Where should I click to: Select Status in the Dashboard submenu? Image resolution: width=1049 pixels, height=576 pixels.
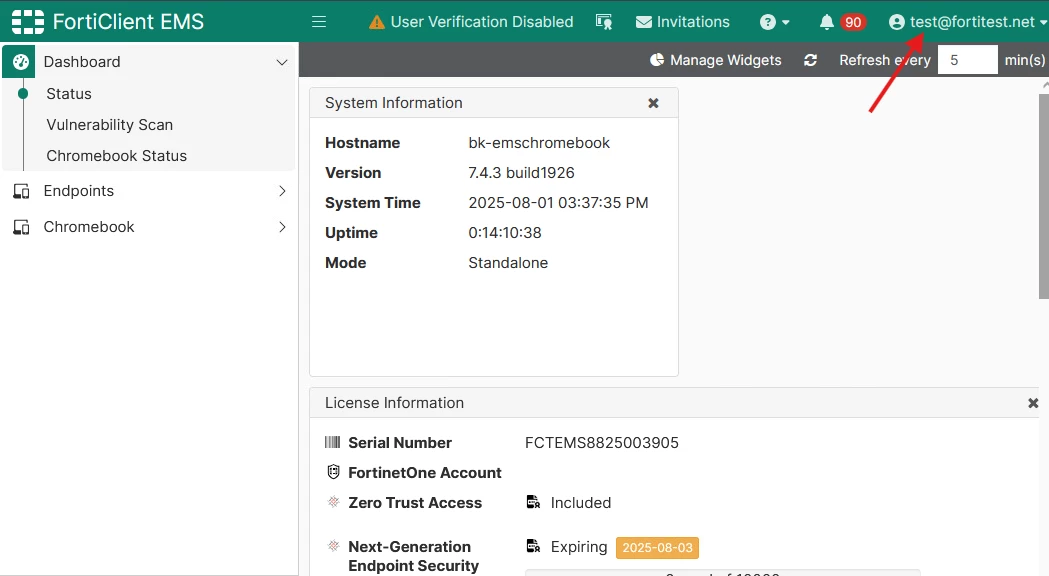coord(69,94)
